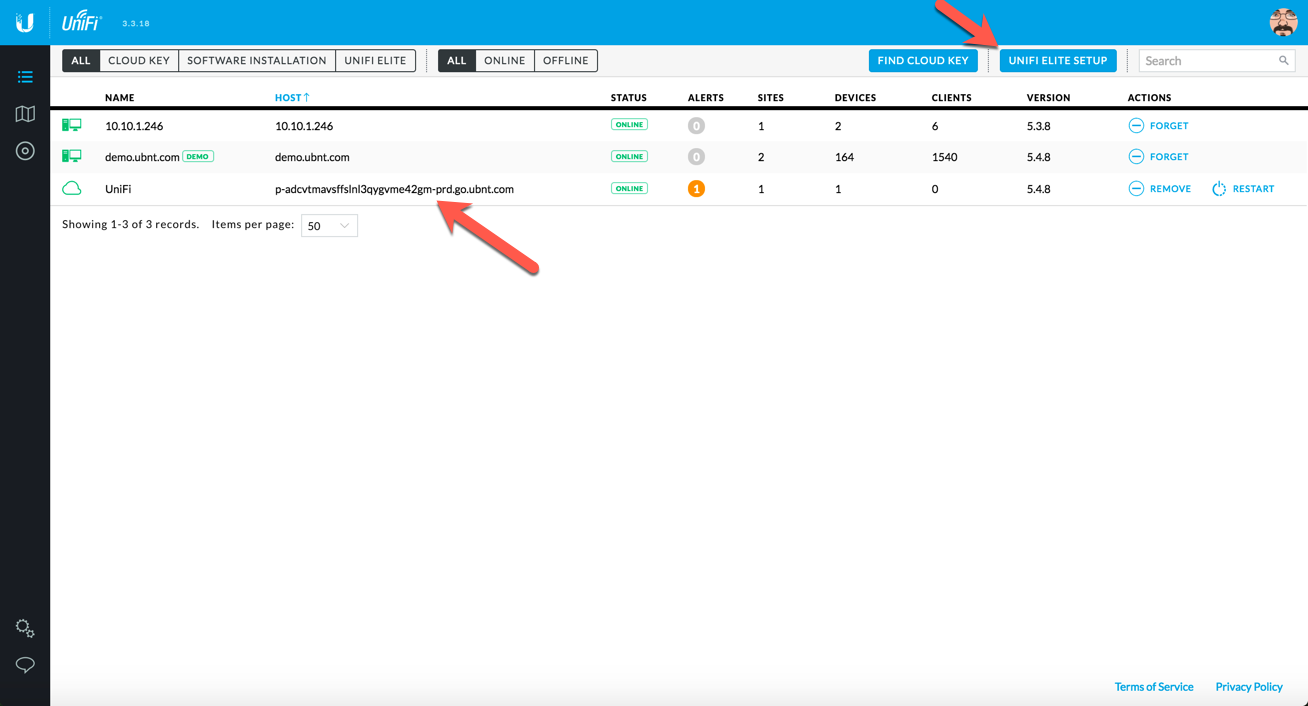Select the CLOUD KEY filter tab
Viewport: 1308px width, 706px height.
[139, 61]
